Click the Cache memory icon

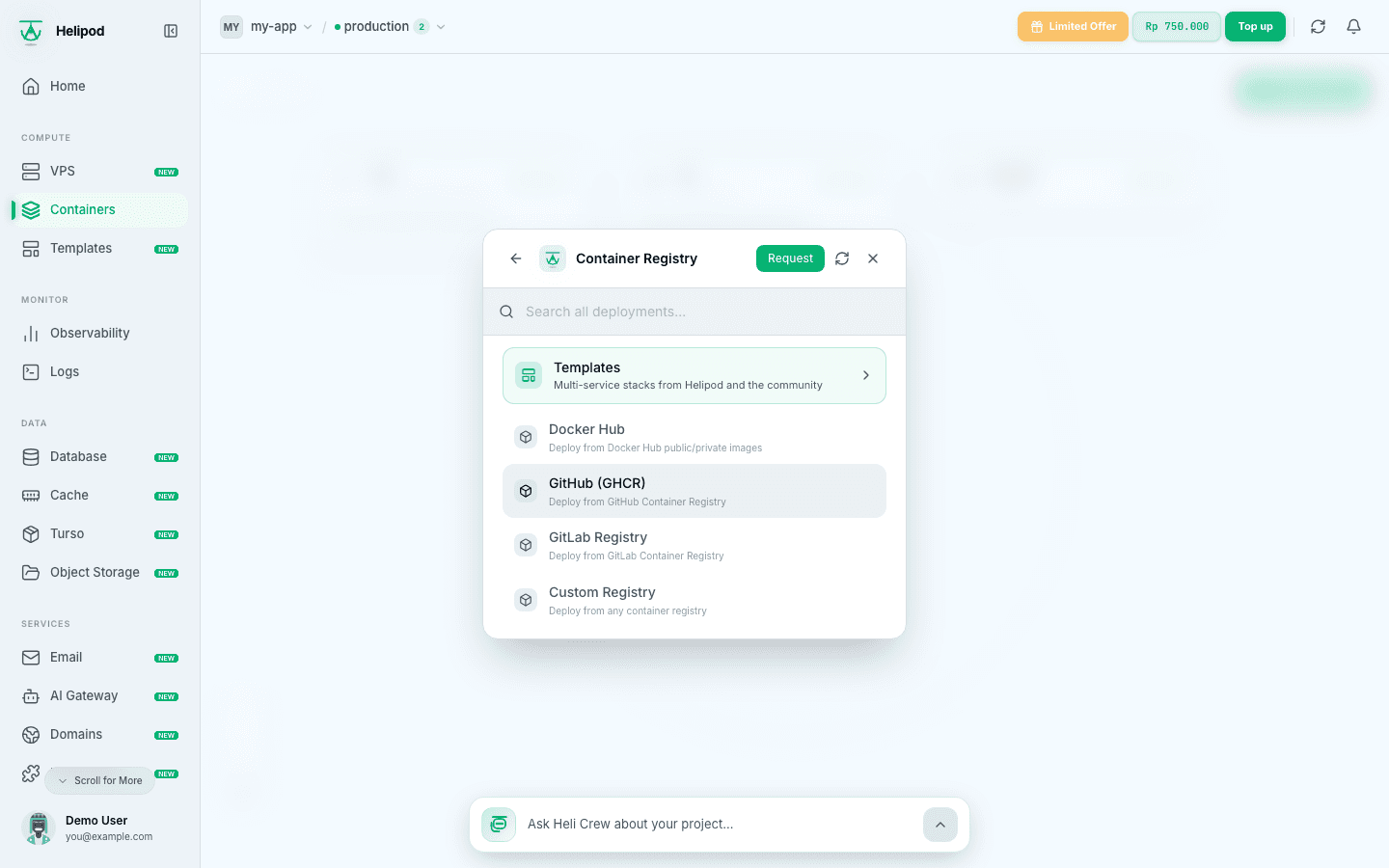pos(31,495)
